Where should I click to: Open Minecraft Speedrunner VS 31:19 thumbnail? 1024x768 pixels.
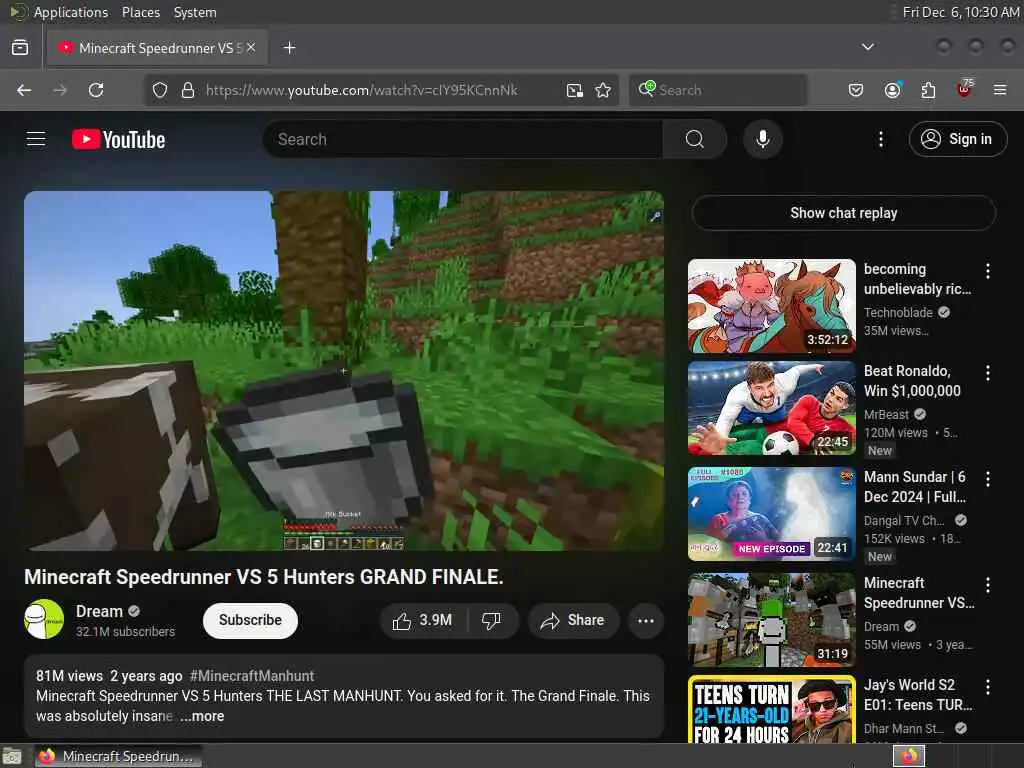point(771,620)
